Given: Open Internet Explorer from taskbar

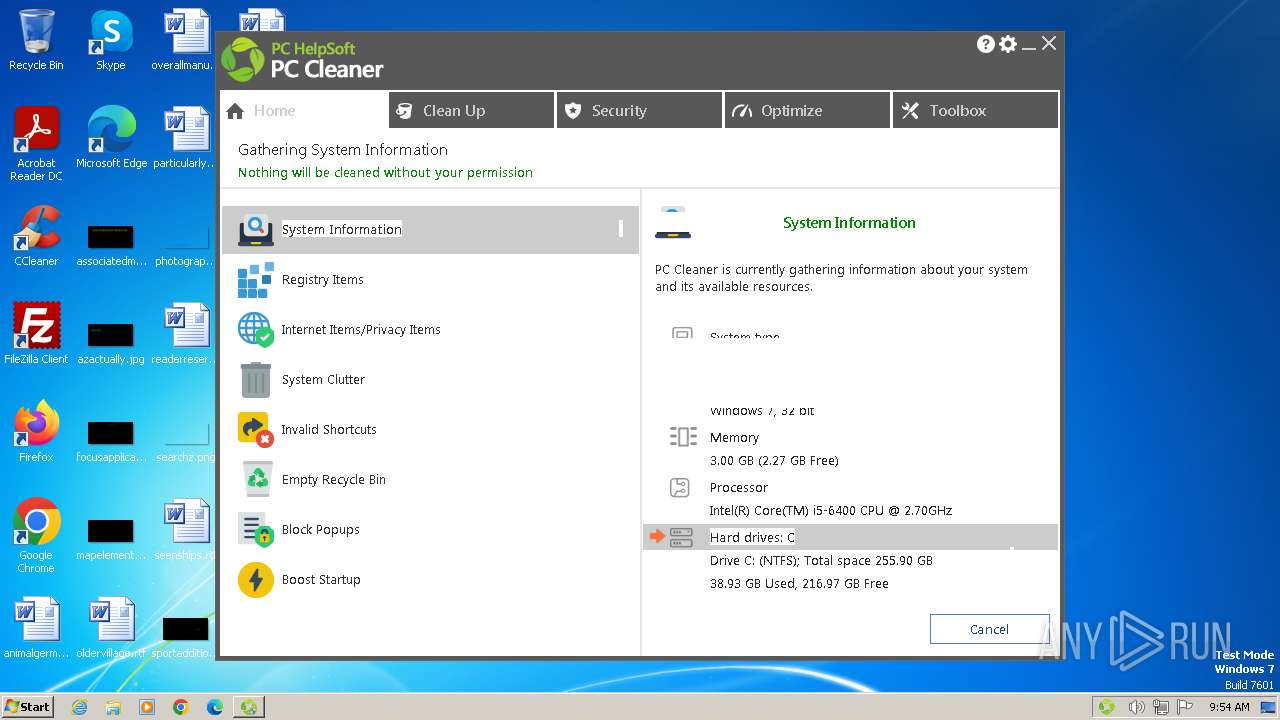Looking at the screenshot, I should pos(80,707).
